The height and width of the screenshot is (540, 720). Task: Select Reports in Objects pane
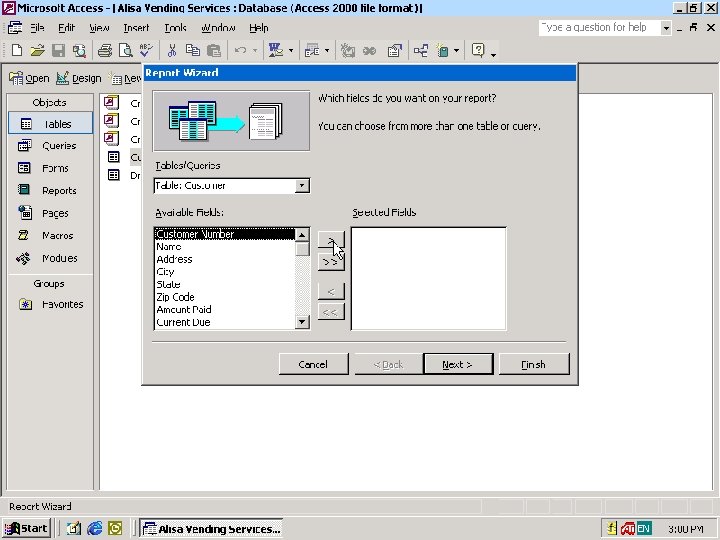(51, 190)
